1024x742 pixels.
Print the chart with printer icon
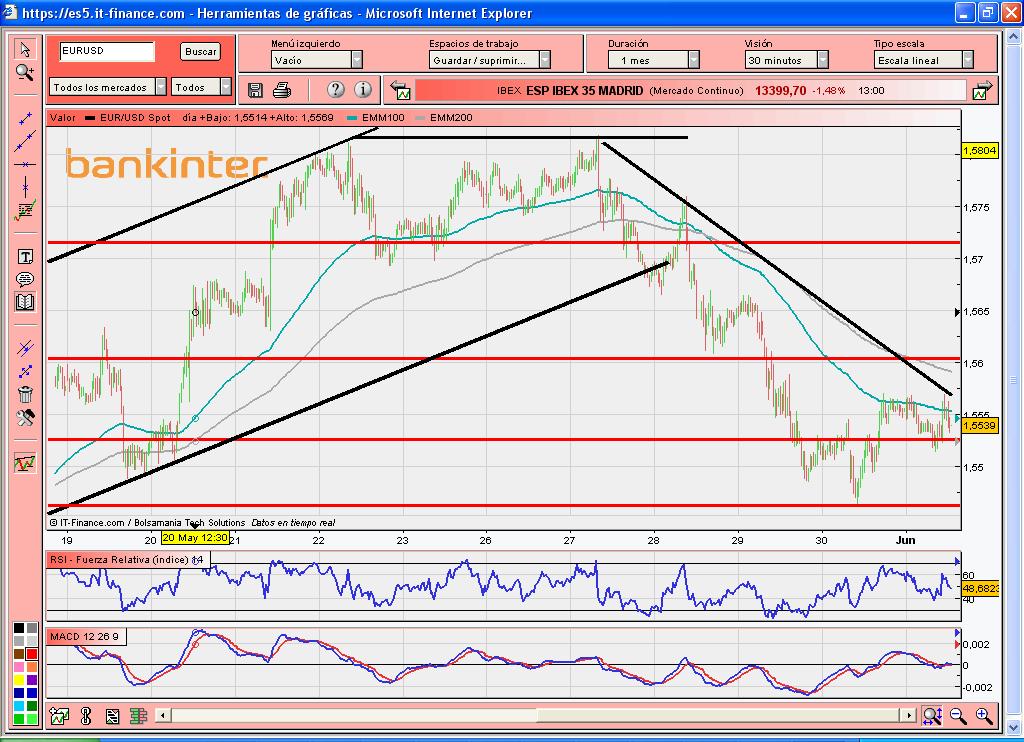click(x=282, y=90)
